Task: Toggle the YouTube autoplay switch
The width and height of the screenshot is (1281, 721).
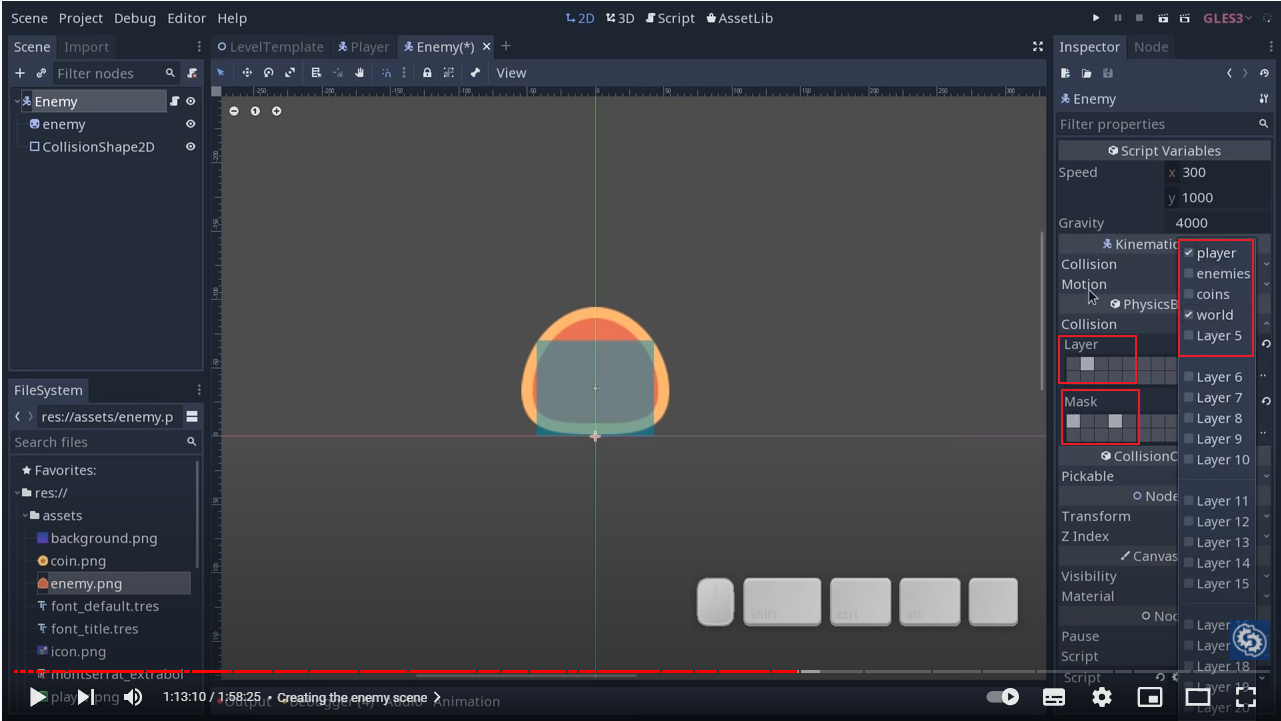Action: click(1002, 697)
